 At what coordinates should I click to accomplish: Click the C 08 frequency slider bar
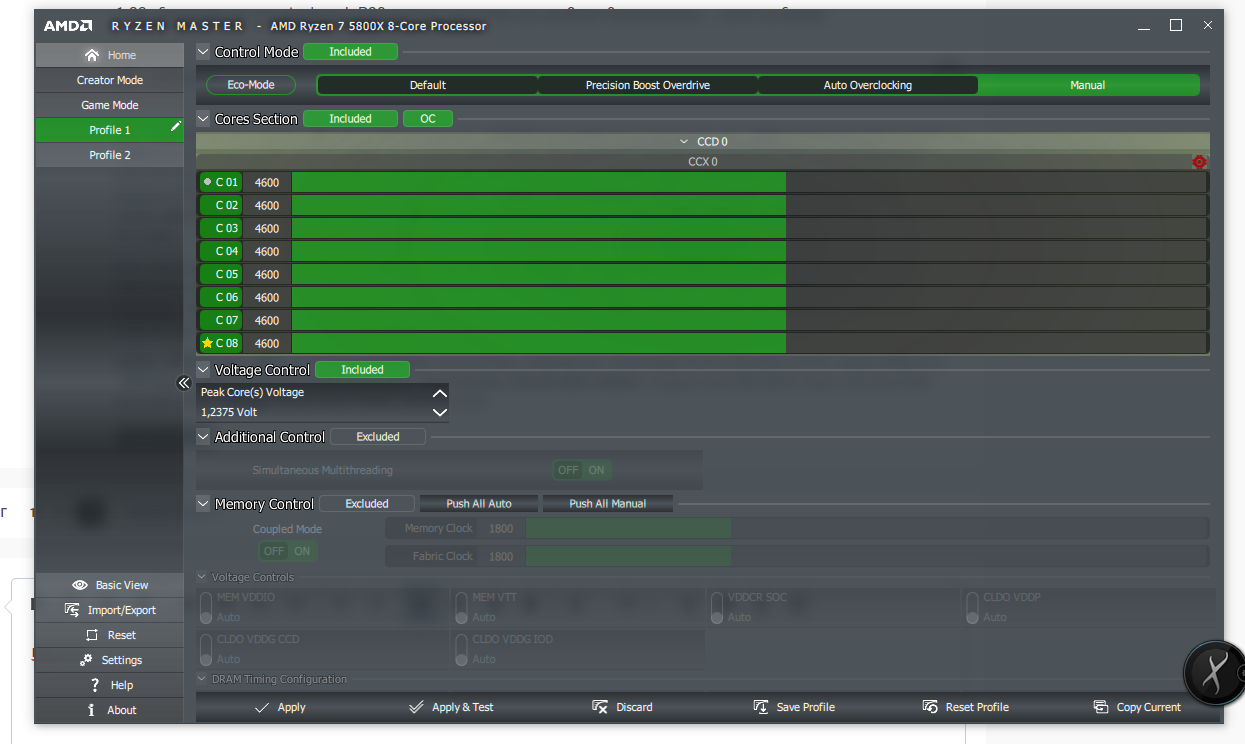(749, 343)
